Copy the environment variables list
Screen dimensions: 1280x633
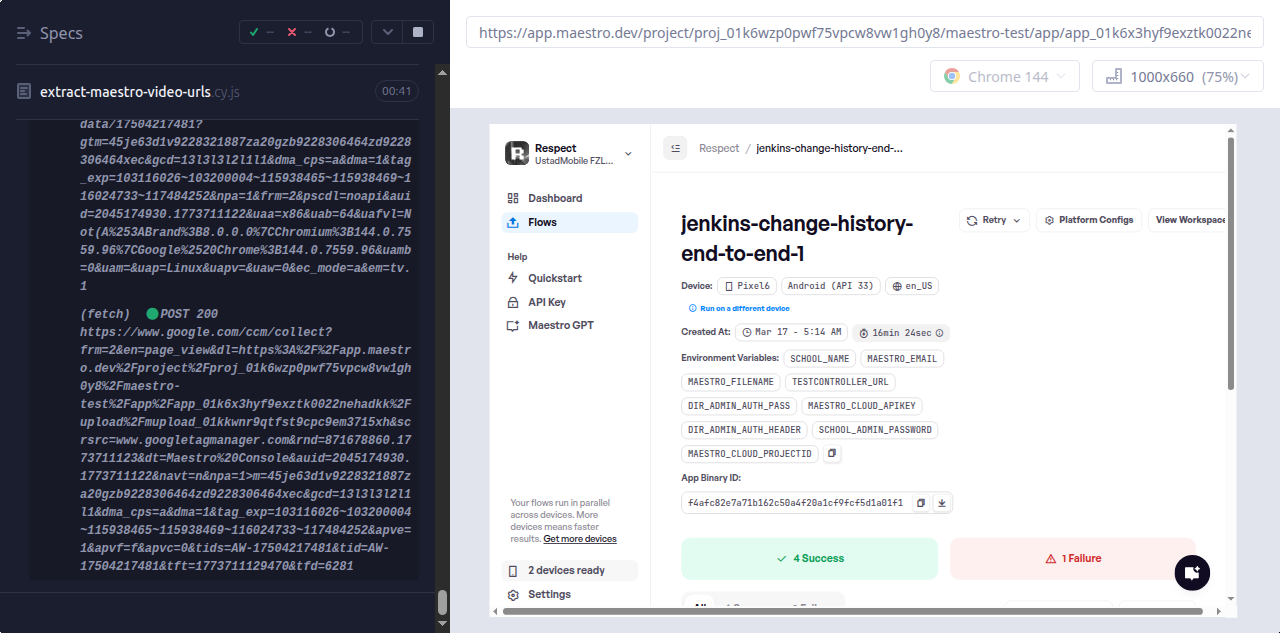[x=832, y=454]
